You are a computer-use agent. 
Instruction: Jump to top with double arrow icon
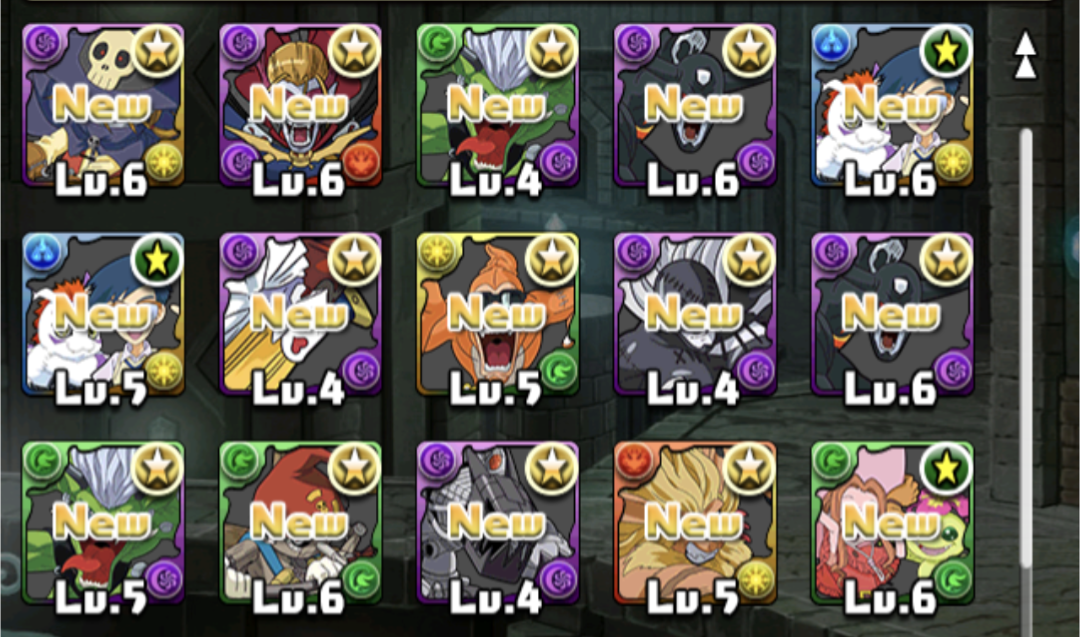point(1025,56)
